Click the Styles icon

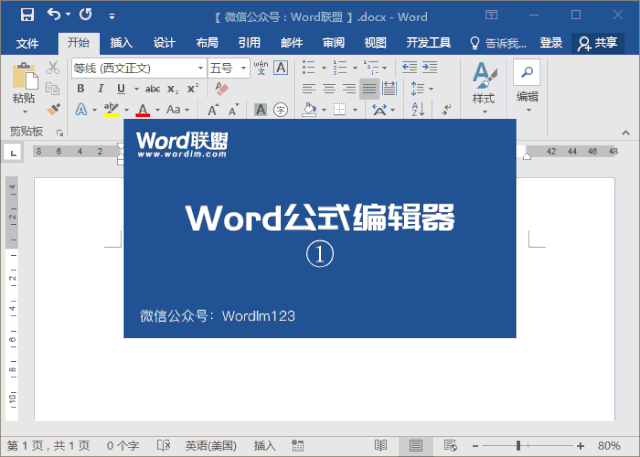click(x=484, y=82)
